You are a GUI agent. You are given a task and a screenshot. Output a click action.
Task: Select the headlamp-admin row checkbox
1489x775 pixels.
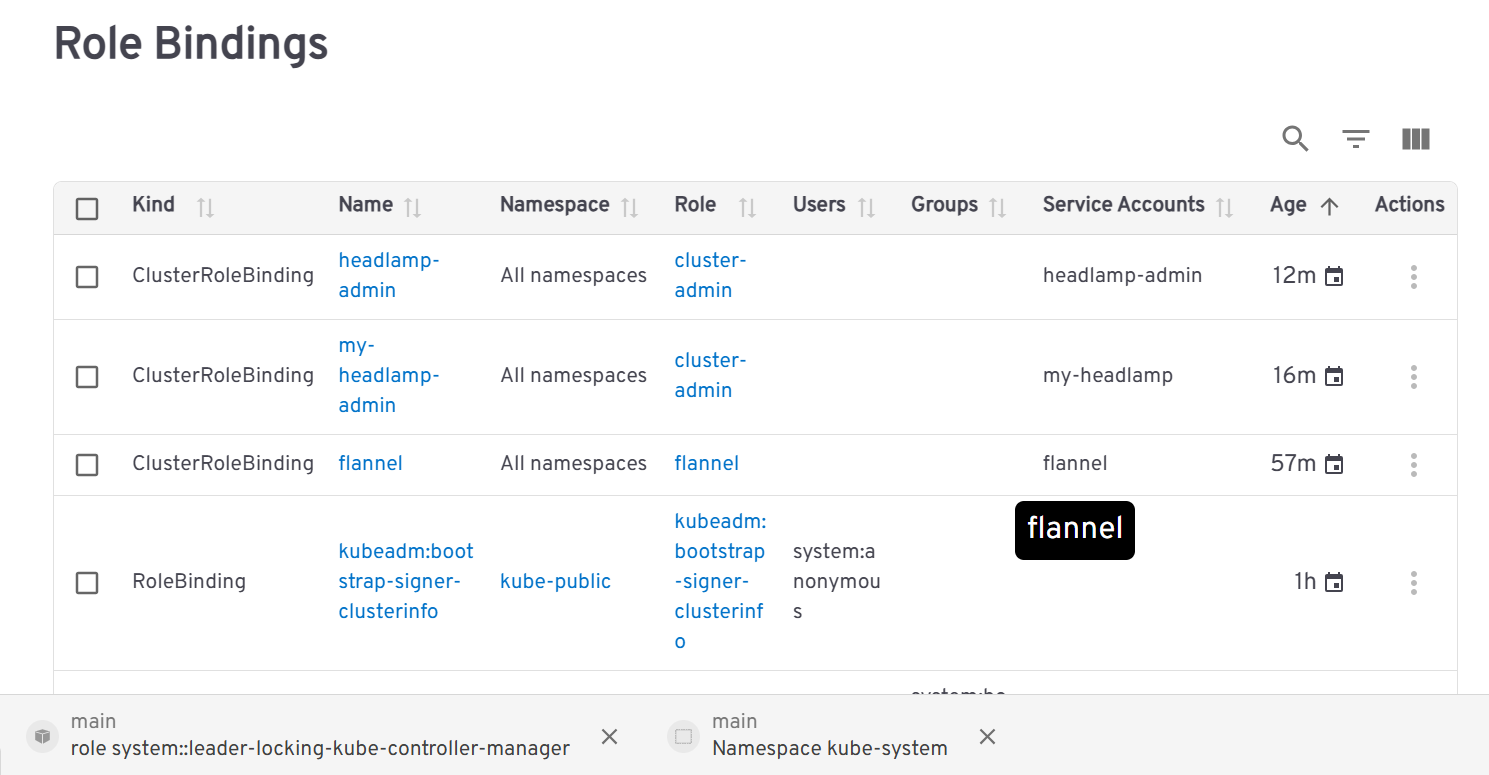click(87, 277)
